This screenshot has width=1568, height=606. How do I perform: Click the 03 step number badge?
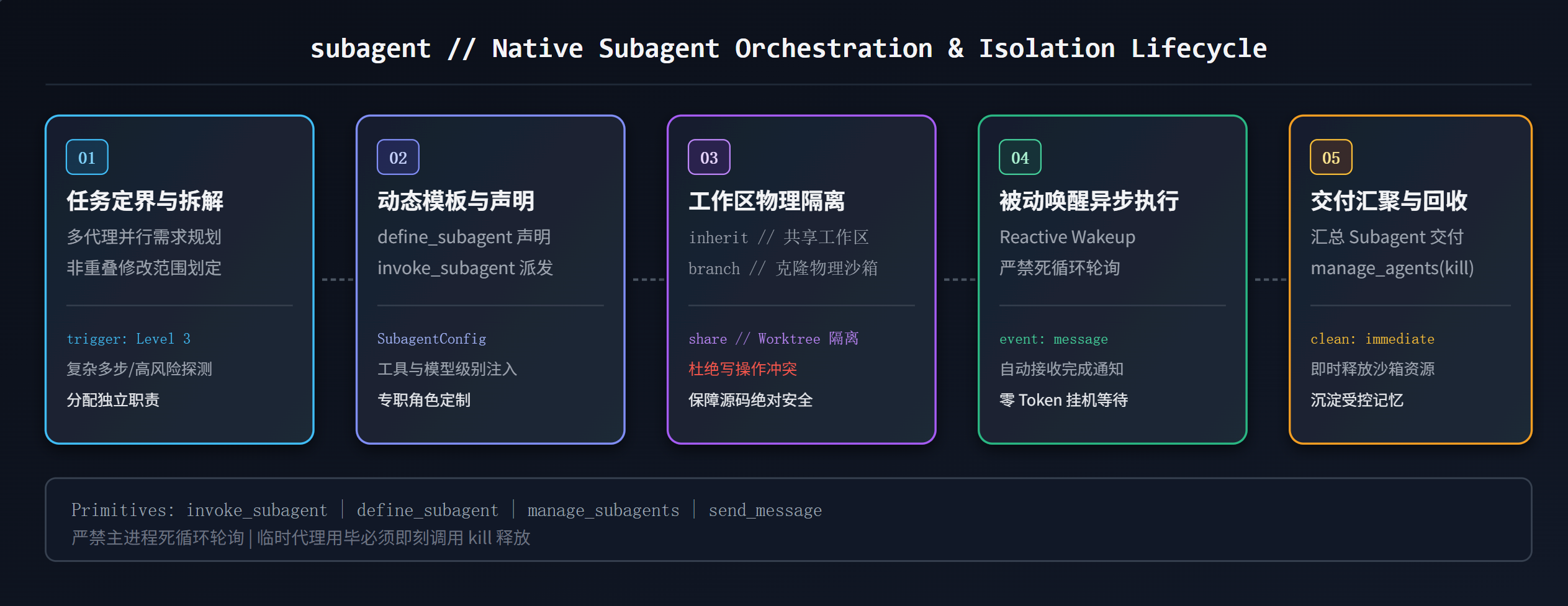[x=709, y=158]
